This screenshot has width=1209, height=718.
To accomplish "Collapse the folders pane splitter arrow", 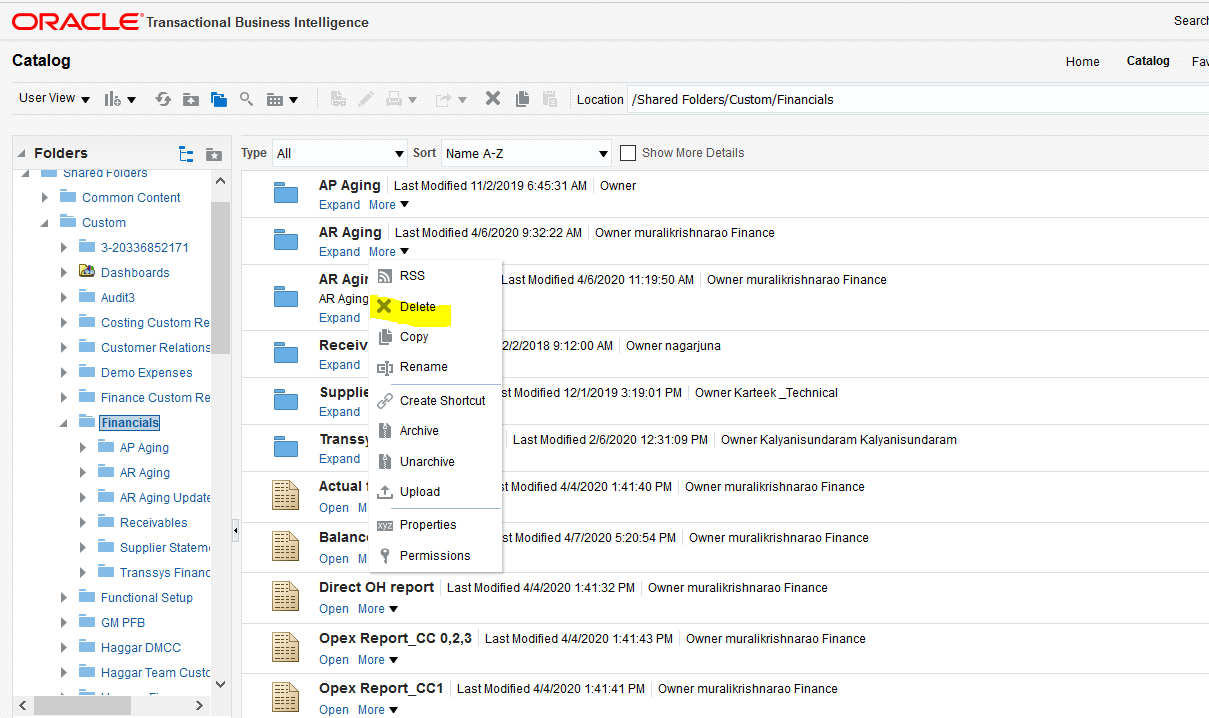I will pyautogui.click(x=236, y=530).
